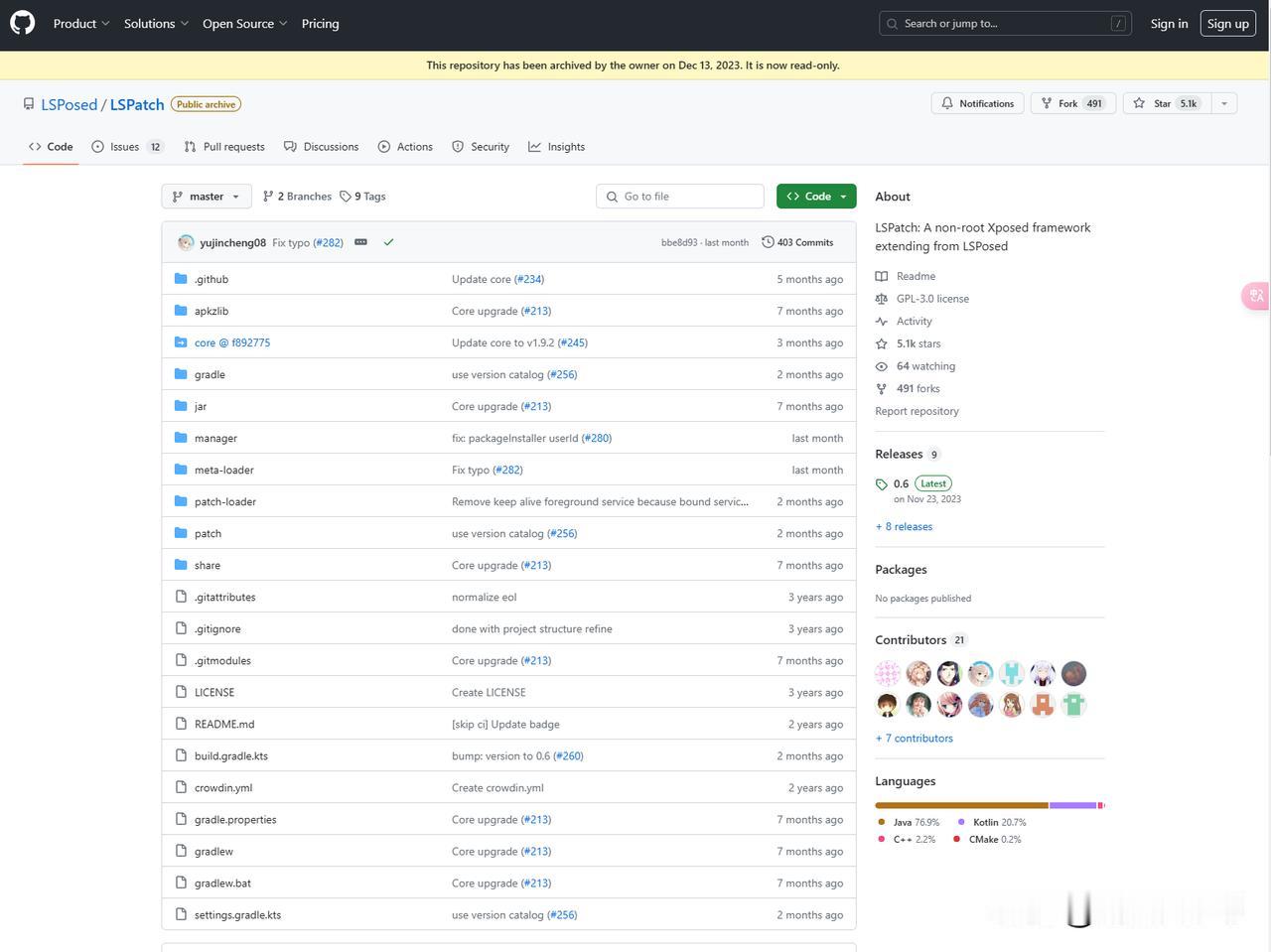Click the commit details ellipsis icon

360,242
